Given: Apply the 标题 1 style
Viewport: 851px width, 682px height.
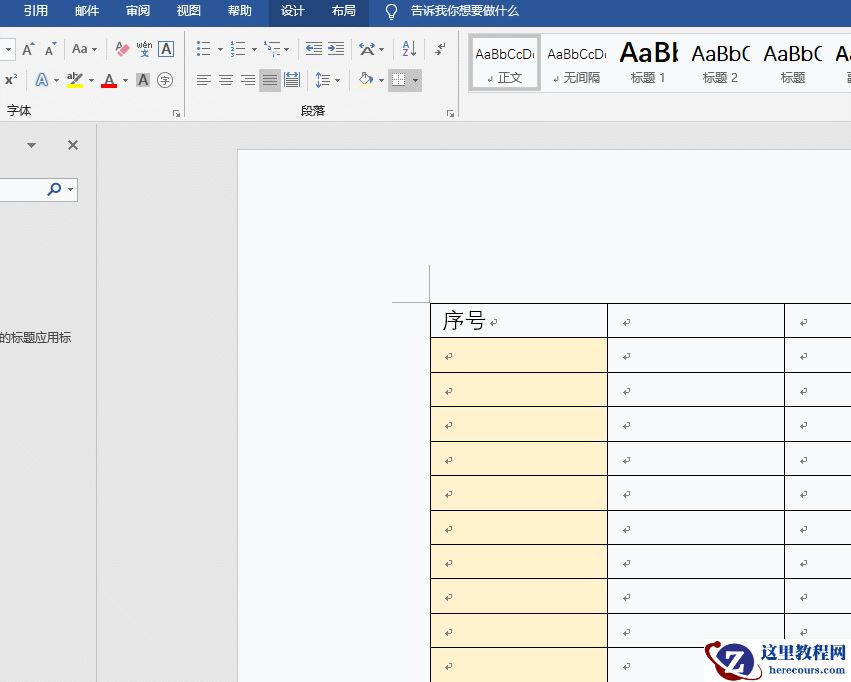Looking at the screenshot, I should click(648, 62).
